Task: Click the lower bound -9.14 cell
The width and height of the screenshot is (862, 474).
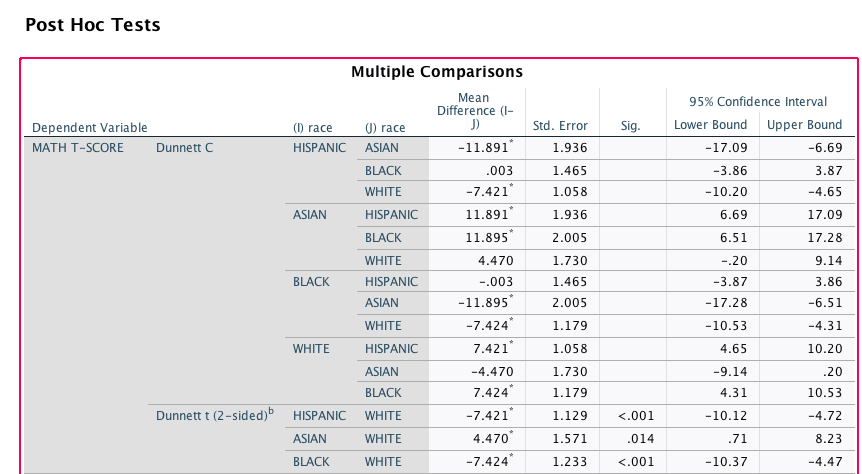Action: 730,372
